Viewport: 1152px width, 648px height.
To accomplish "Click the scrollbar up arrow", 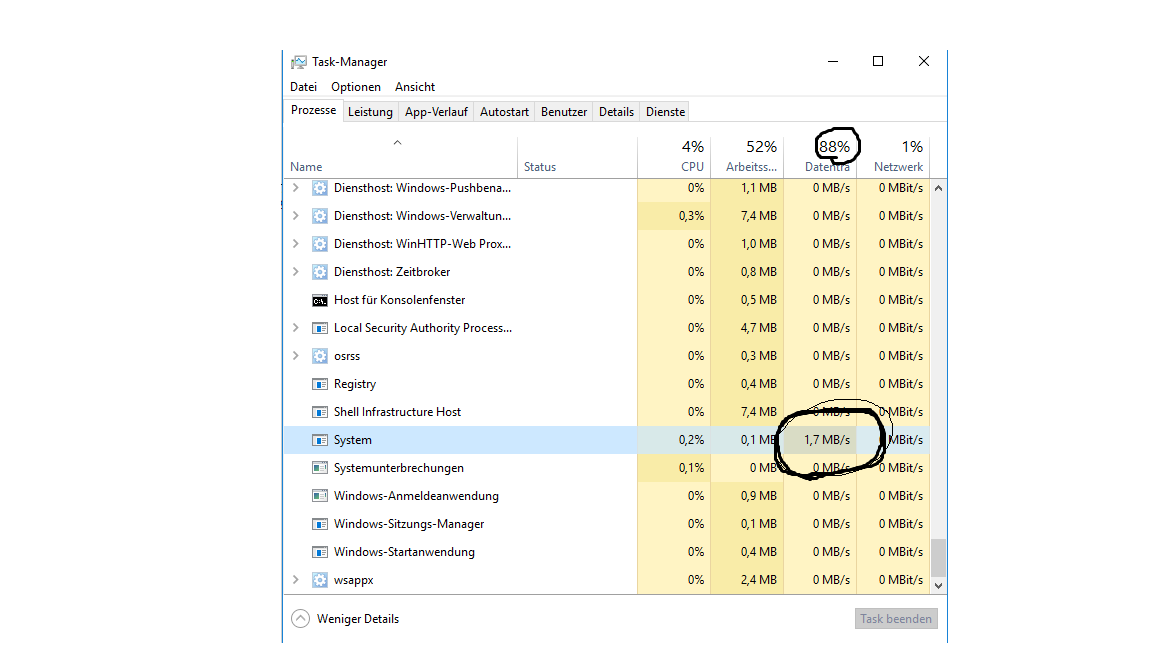I will pyautogui.click(x=938, y=188).
